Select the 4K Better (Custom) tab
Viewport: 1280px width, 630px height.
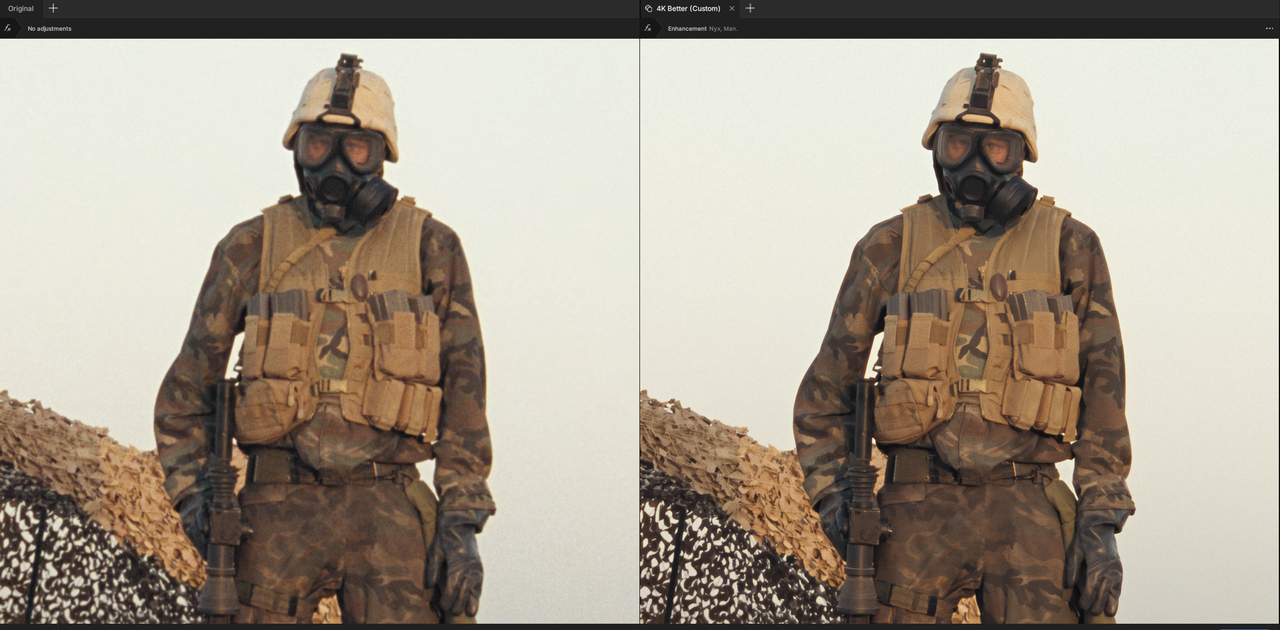tap(689, 8)
